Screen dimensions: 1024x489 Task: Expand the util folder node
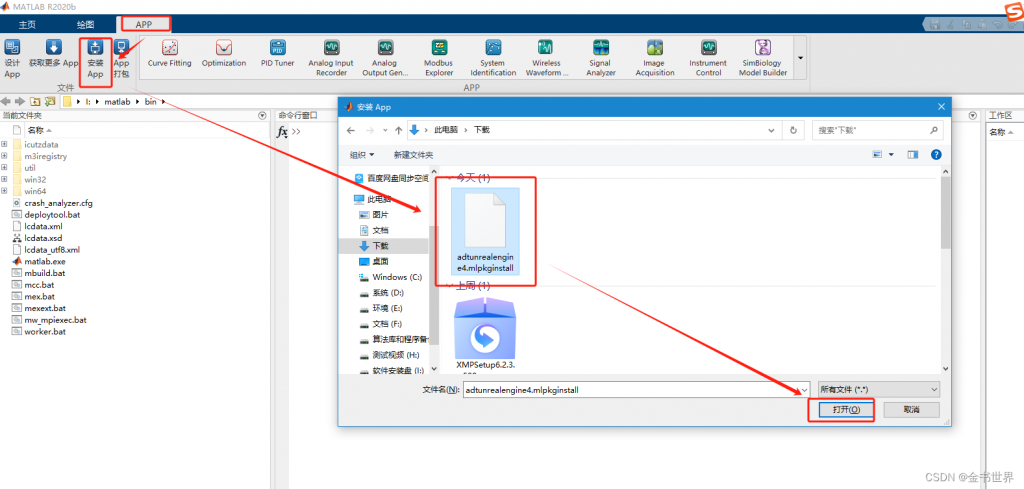(x=5, y=168)
